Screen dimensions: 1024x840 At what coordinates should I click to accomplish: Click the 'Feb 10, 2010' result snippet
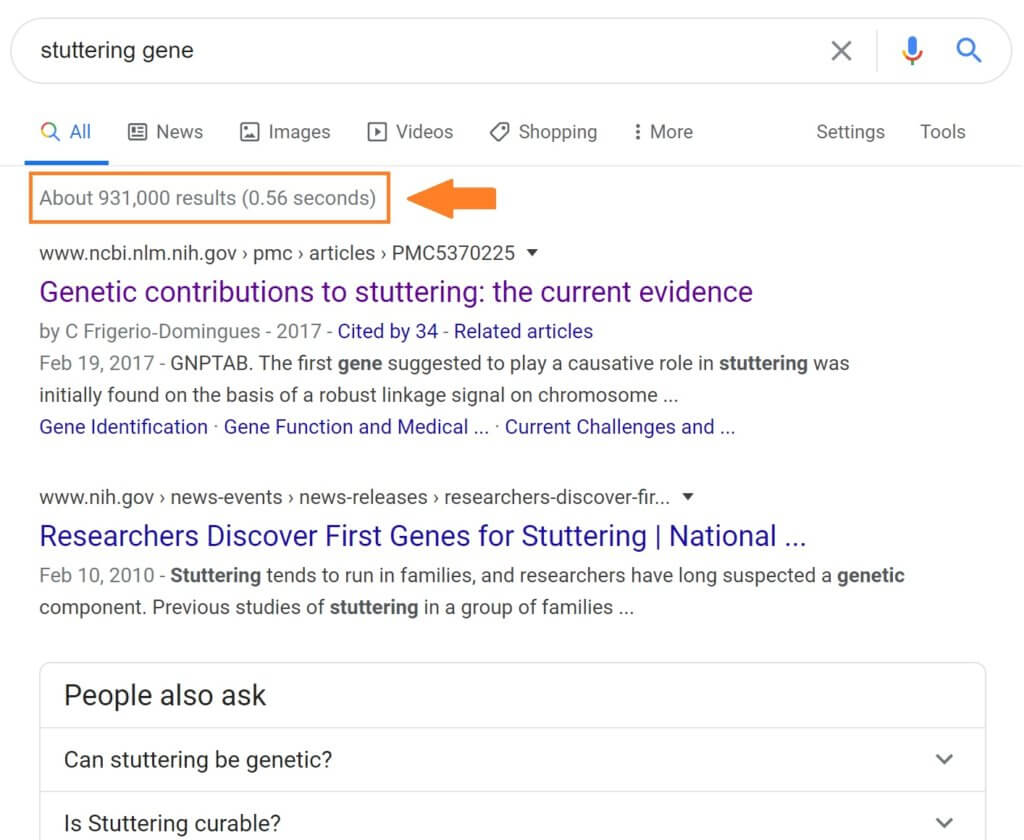coord(472,591)
